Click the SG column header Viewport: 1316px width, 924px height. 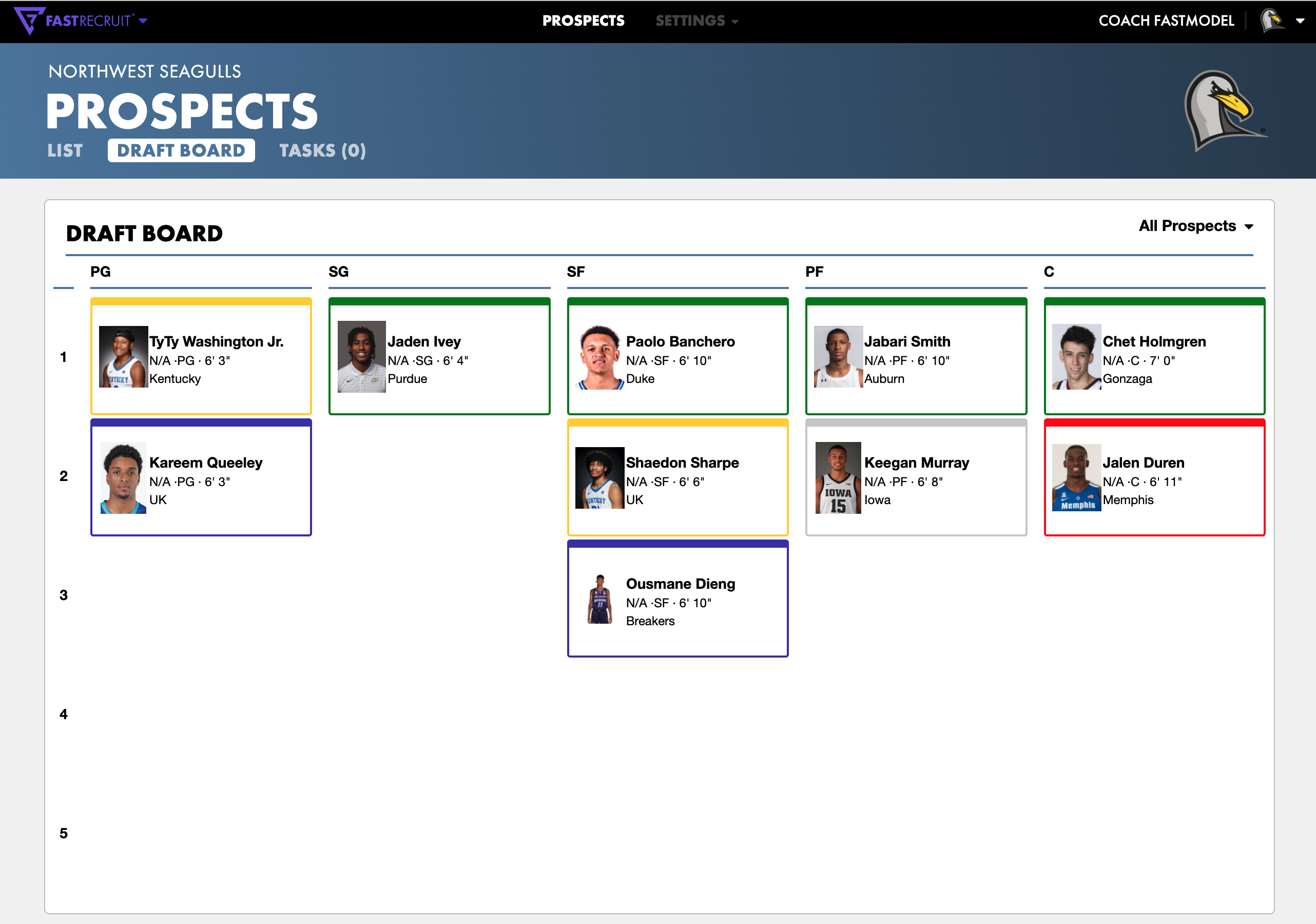click(339, 272)
